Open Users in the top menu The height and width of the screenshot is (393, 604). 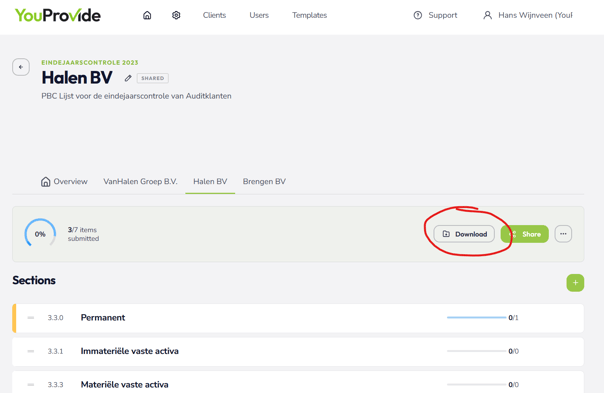pyautogui.click(x=259, y=15)
